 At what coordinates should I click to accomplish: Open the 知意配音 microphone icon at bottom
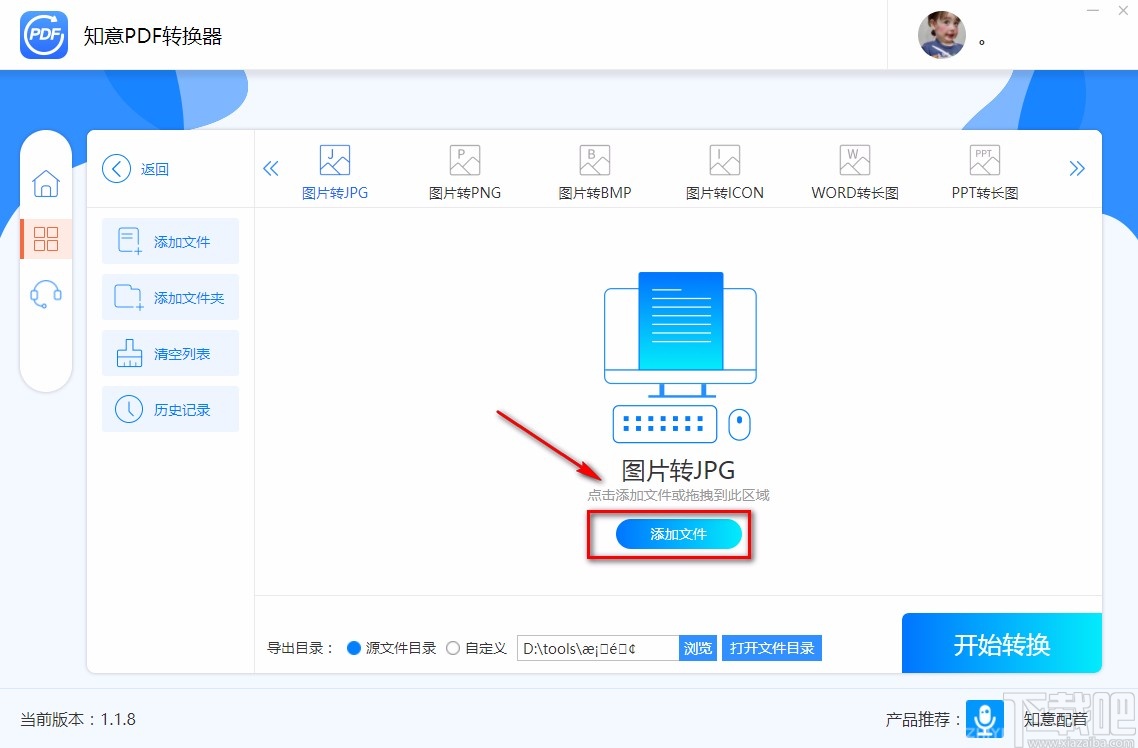click(x=985, y=719)
